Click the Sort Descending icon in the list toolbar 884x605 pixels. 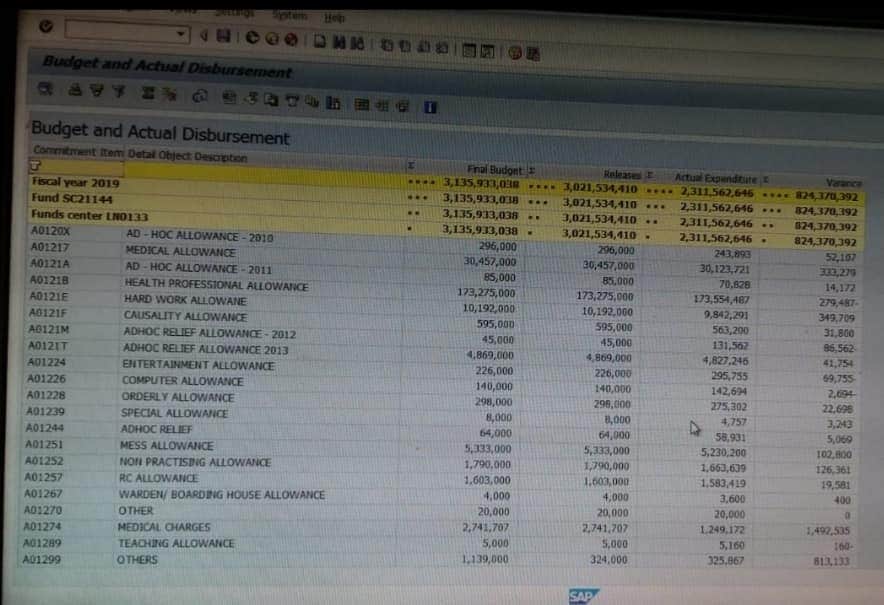point(96,91)
